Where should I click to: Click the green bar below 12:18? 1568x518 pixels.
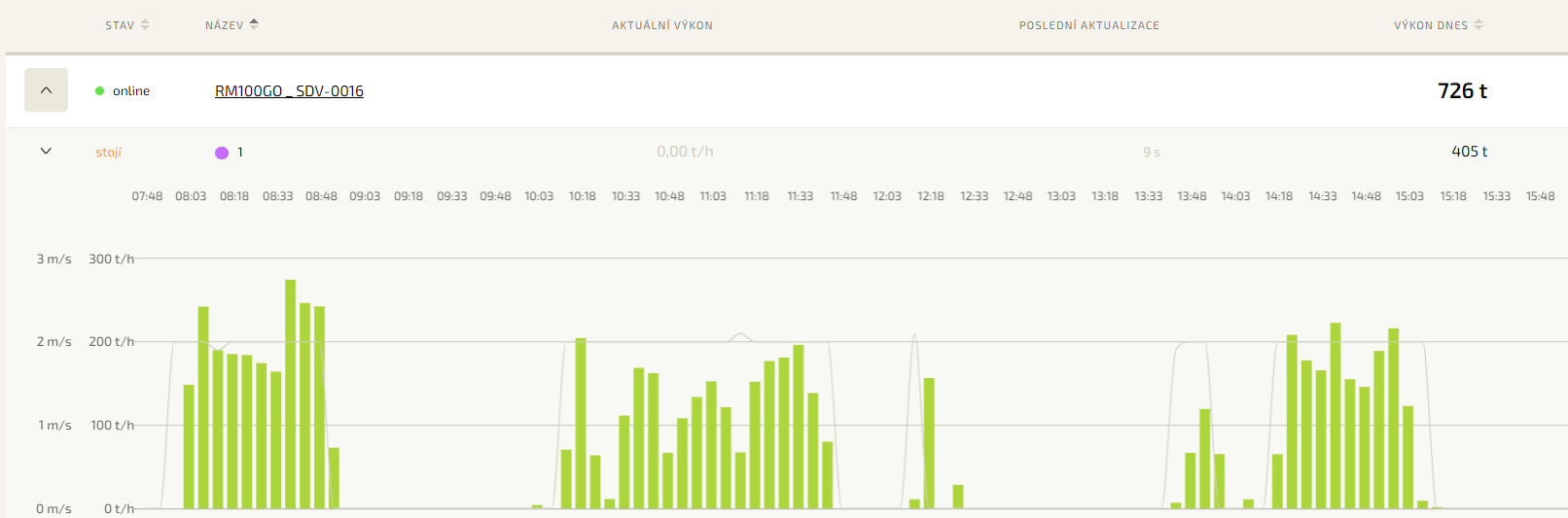click(929, 443)
